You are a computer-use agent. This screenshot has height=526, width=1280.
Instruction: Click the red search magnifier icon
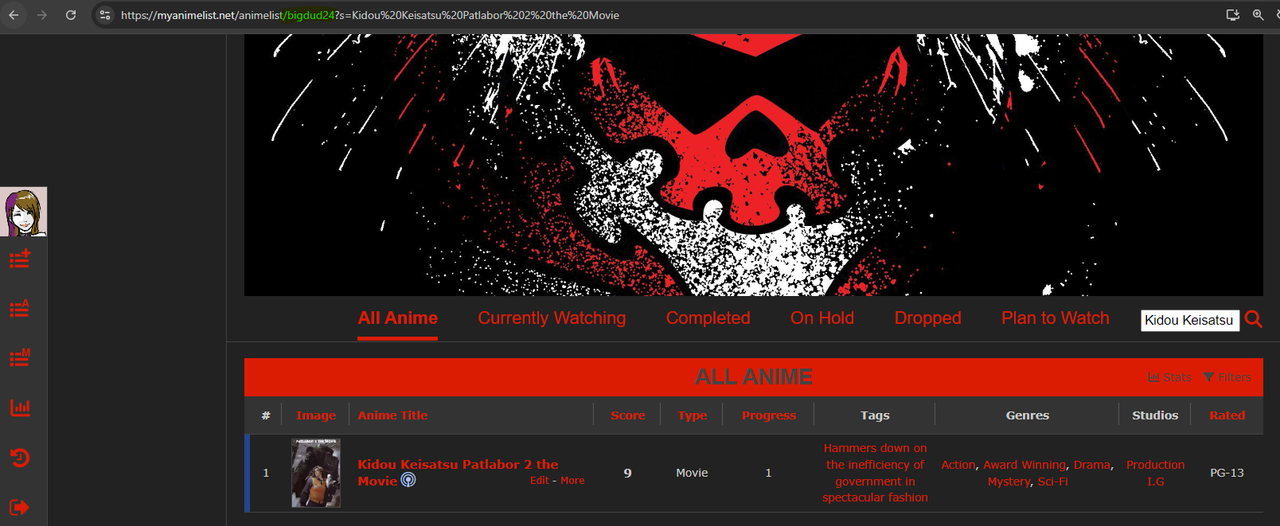[1254, 320]
